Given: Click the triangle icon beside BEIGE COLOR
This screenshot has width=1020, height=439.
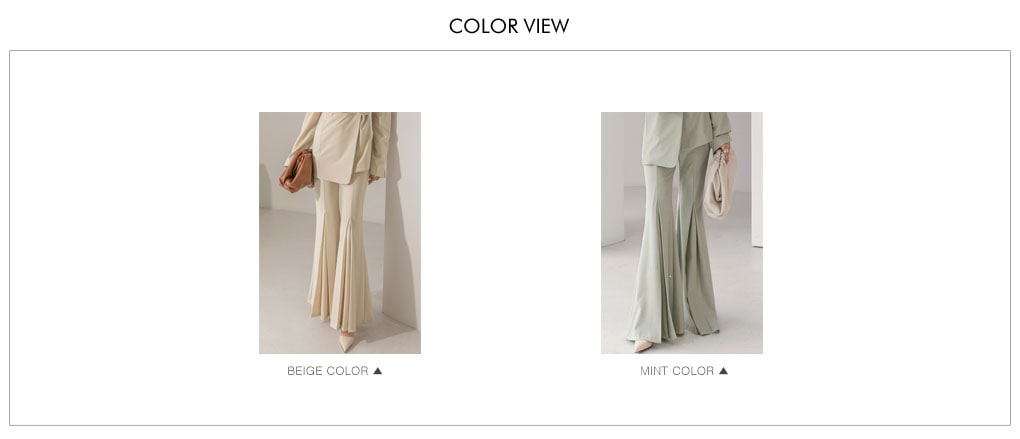Looking at the screenshot, I should (x=377, y=371).
